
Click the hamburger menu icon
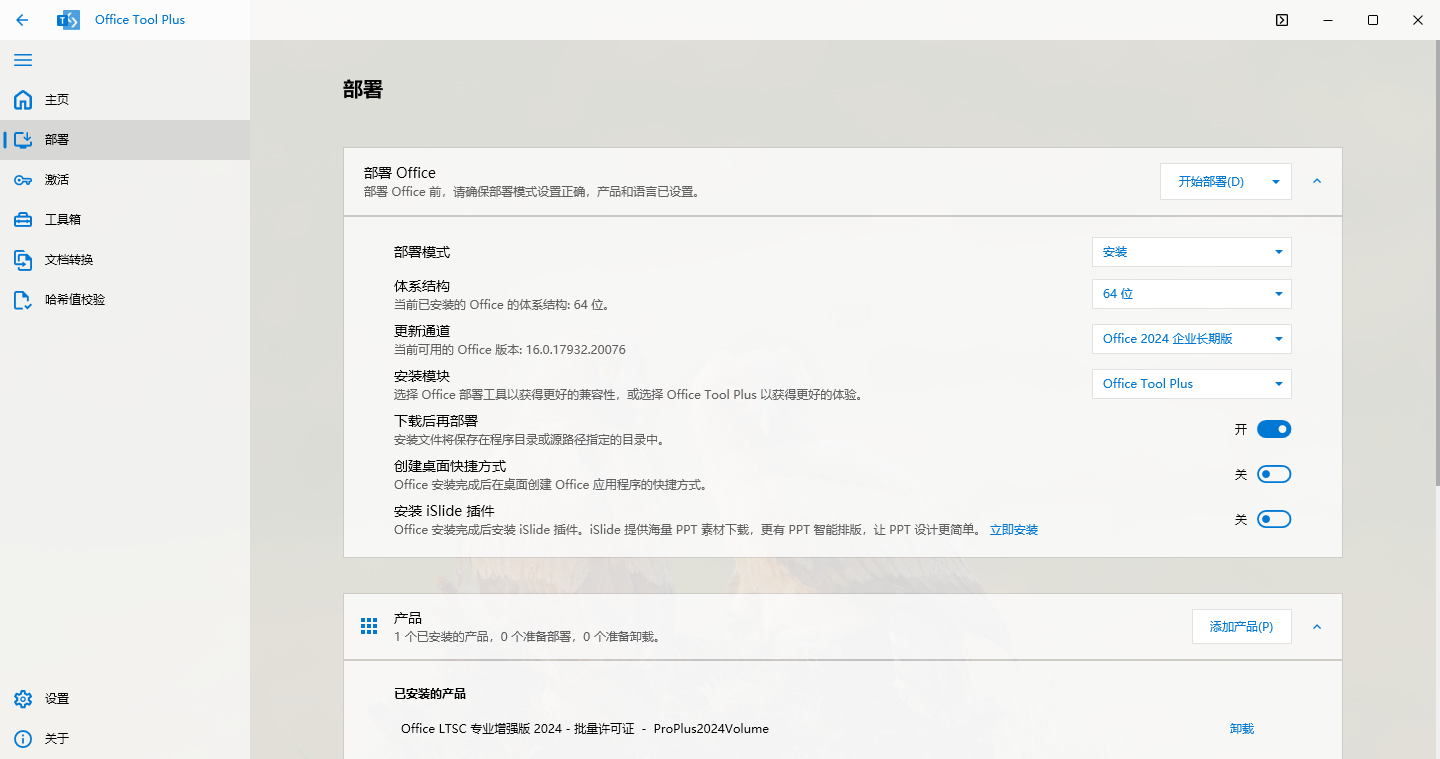pyautogui.click(x=23, y=60)
